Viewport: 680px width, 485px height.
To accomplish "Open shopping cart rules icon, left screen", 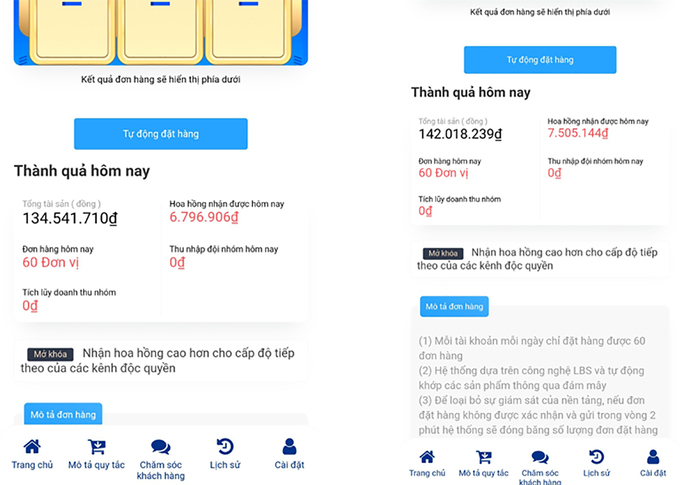I will [x=96, y=446].
